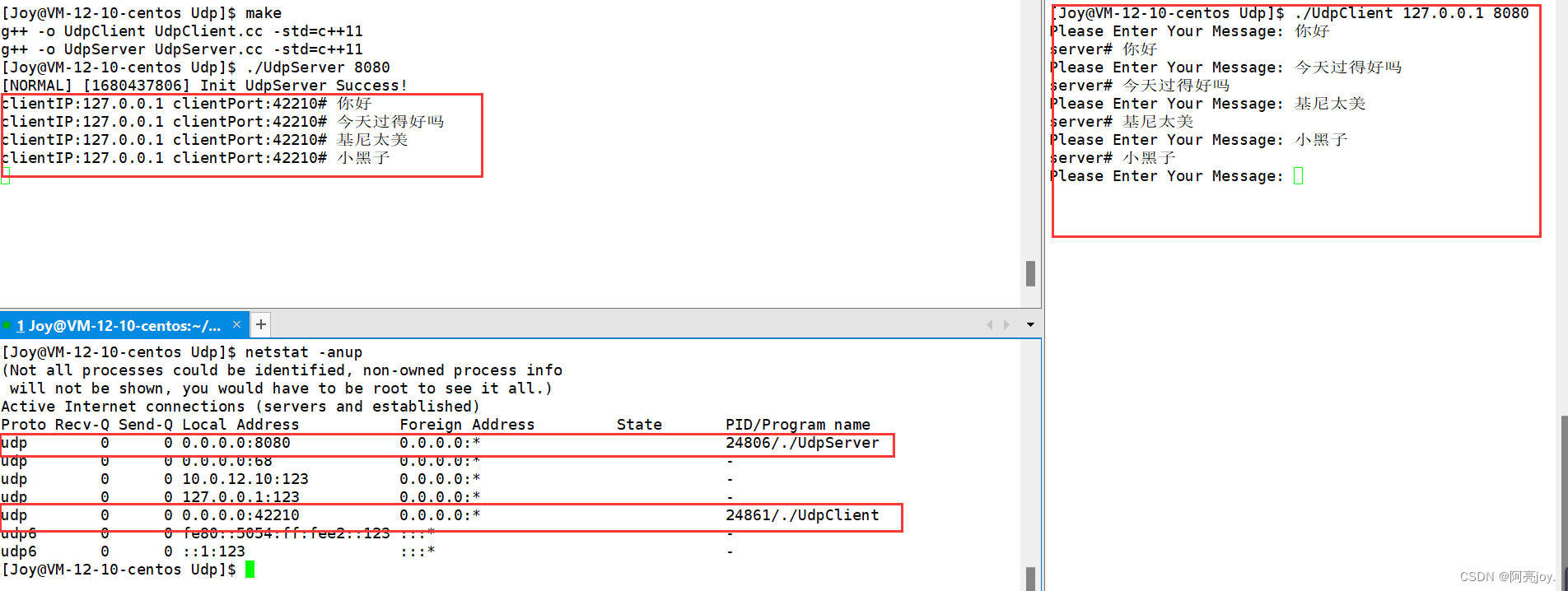Click the 'make' command line
Image resolution: width=1568 pixels, height=591 pixels.
coord(142,13)
